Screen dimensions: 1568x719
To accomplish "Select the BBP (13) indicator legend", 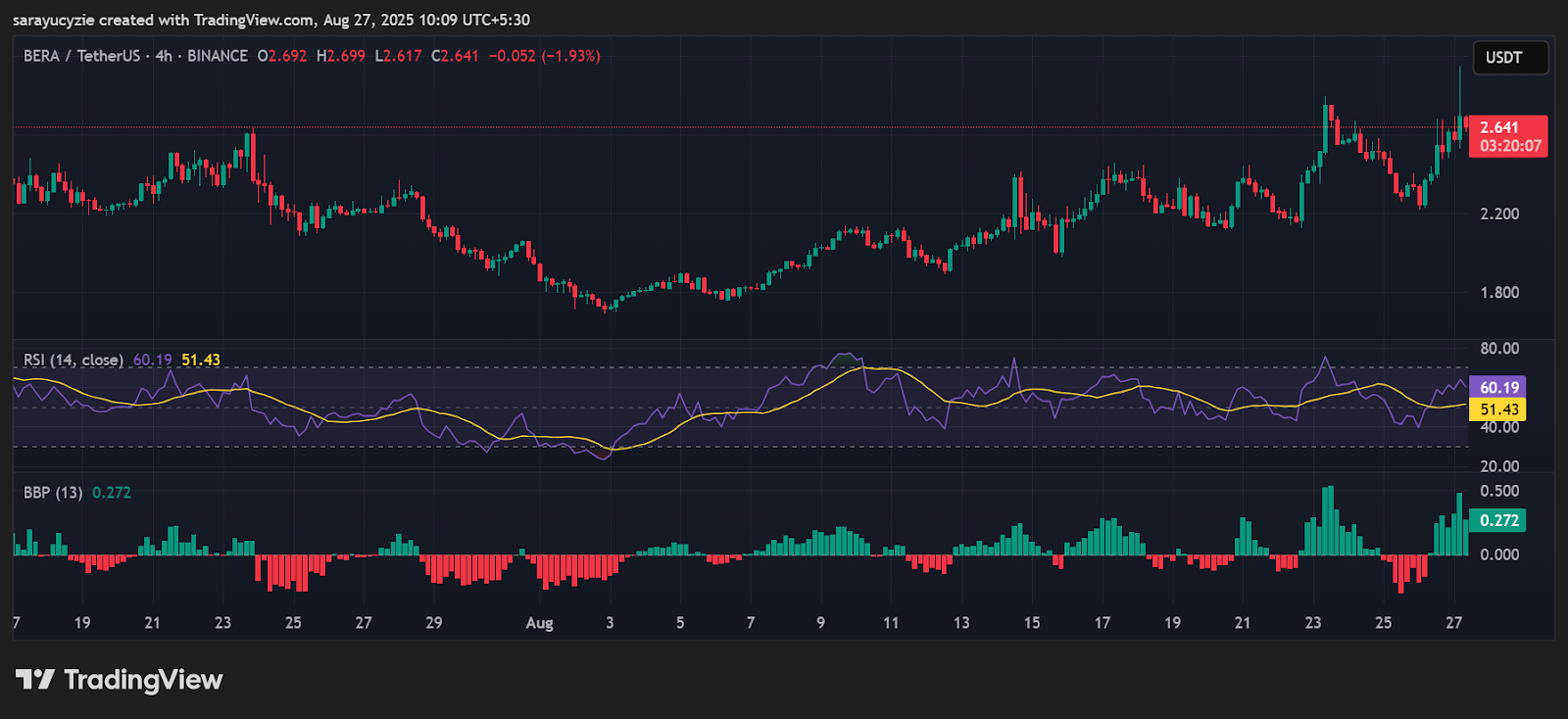I will 53,493.
